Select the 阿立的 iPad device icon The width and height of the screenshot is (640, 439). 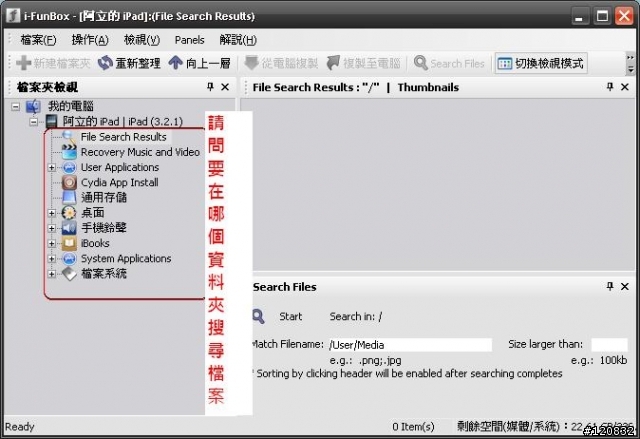[x=51, y=122]
